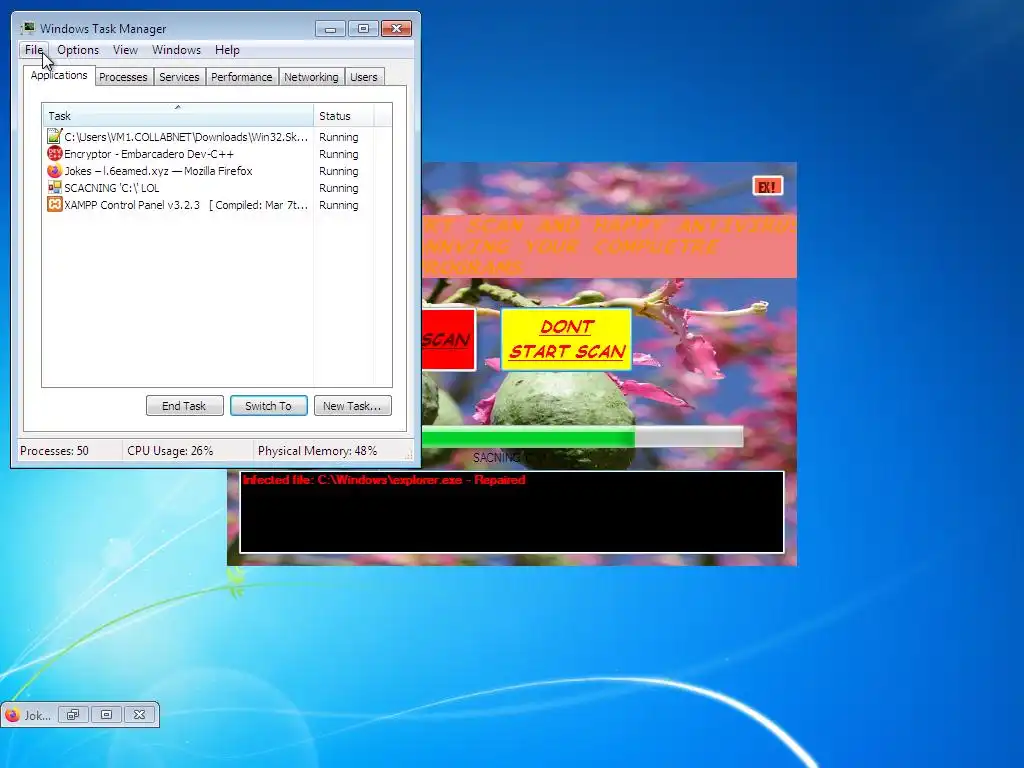Click the Running status of the XAMPP task
Screen dimensions: 1024x768
click(338, 205)
